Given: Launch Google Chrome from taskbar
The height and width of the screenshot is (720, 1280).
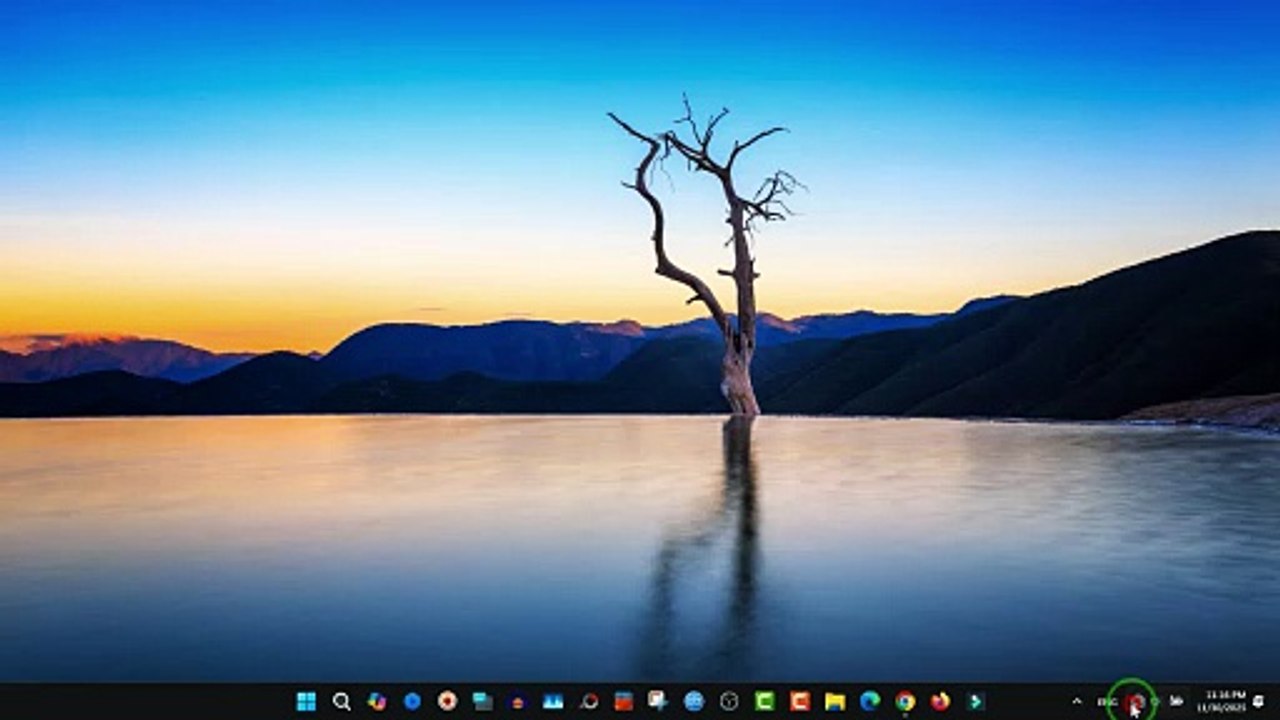Looking at the screenshot, I should (x=905, y=701).
